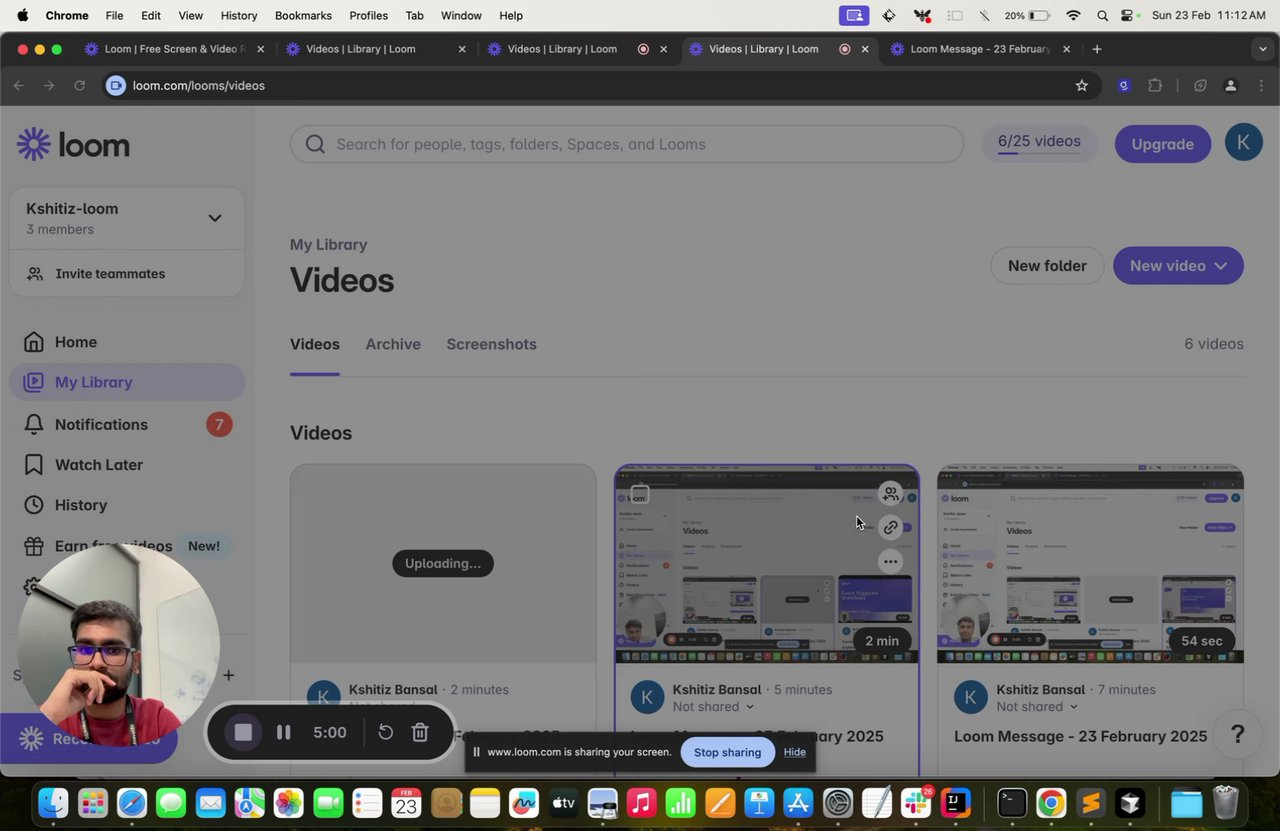Open the Bookmarks menu in the menu bar
Viewport: 1280px width, 831px height.
303,15
